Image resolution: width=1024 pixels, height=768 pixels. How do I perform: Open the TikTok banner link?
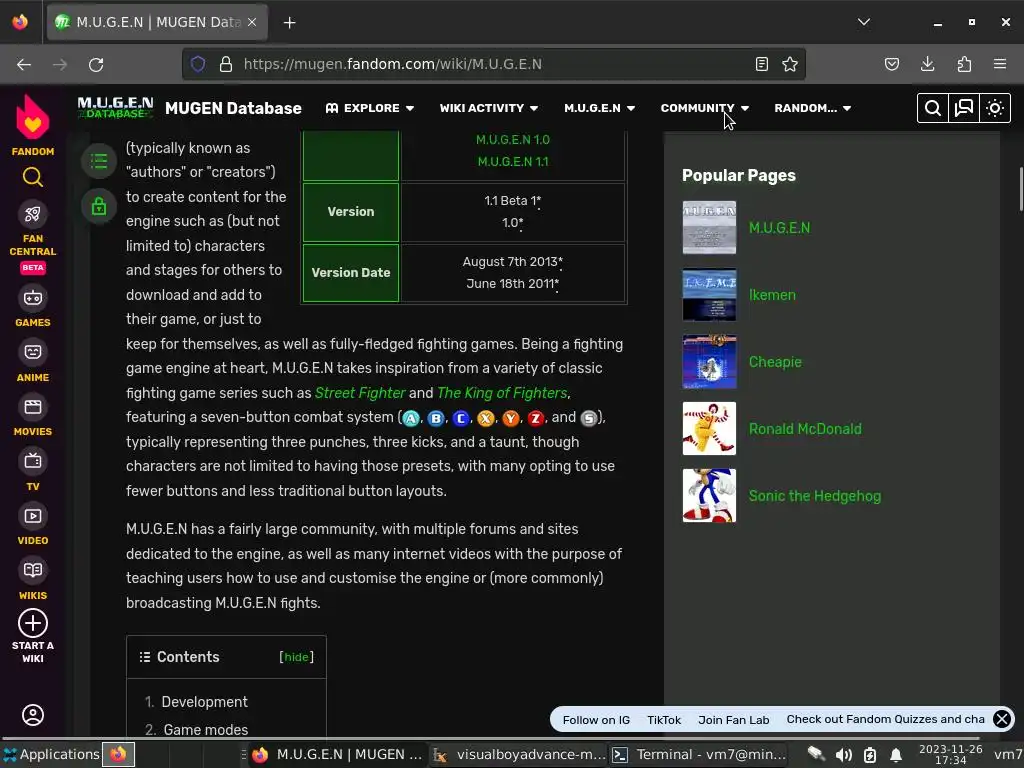(664, 720)
